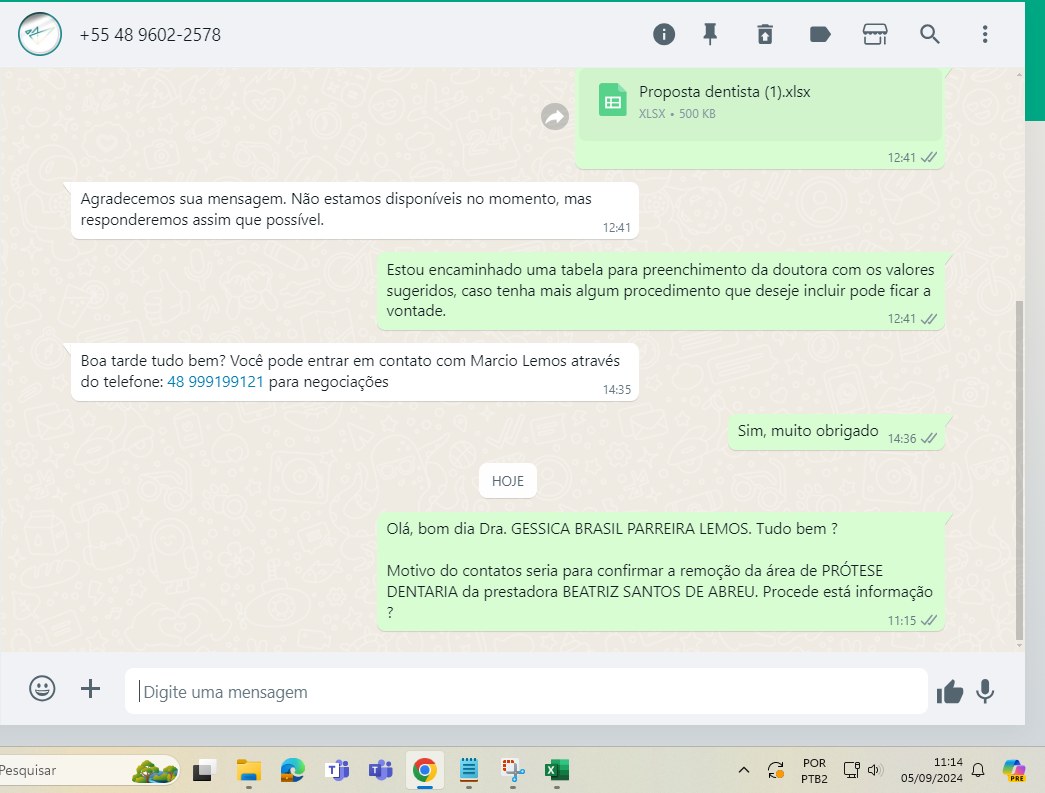Open notifications bell on taskbar
The height and width of the screenshot is (793, 1045).
978,770
